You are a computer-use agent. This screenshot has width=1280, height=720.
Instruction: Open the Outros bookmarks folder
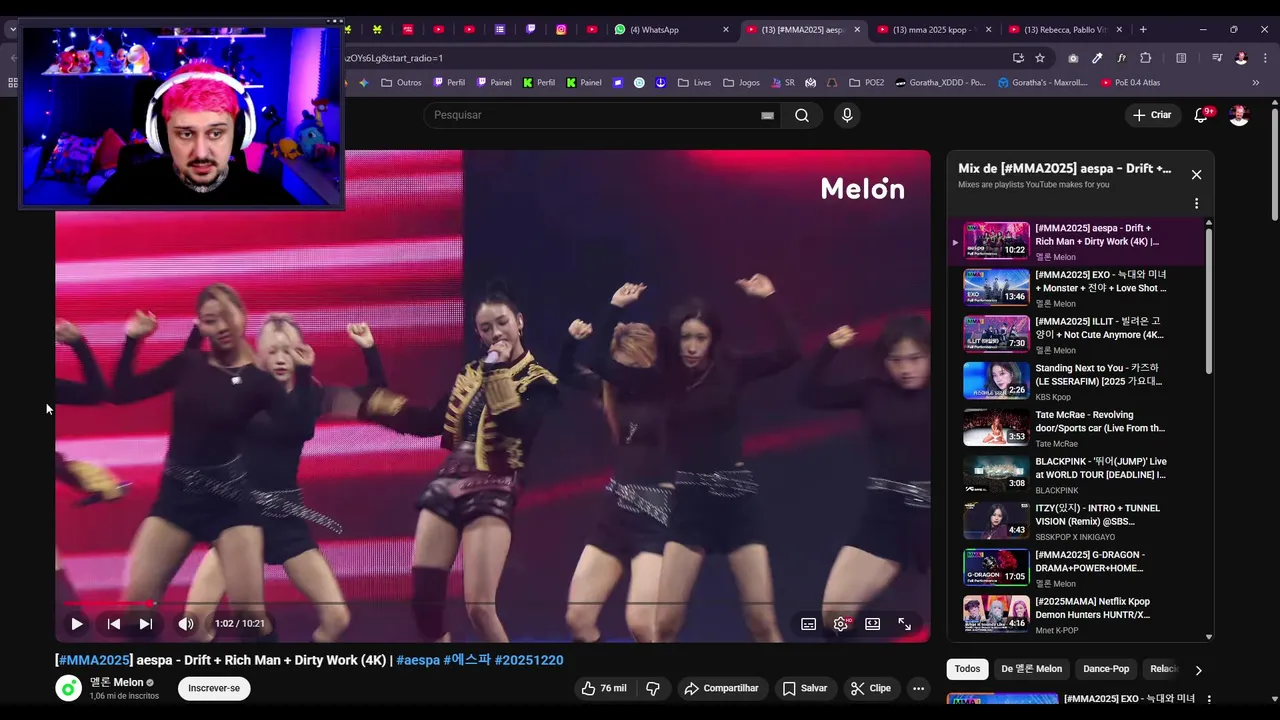pyautogui.click(x=402, y=83)
